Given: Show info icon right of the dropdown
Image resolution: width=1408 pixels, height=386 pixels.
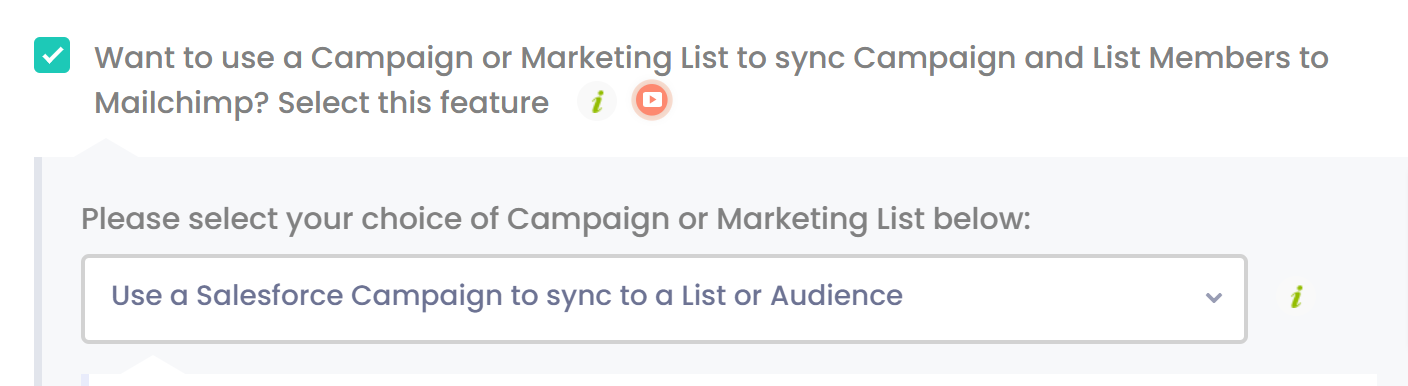Looking at the screenshot, I should [x=1296, y=297].
